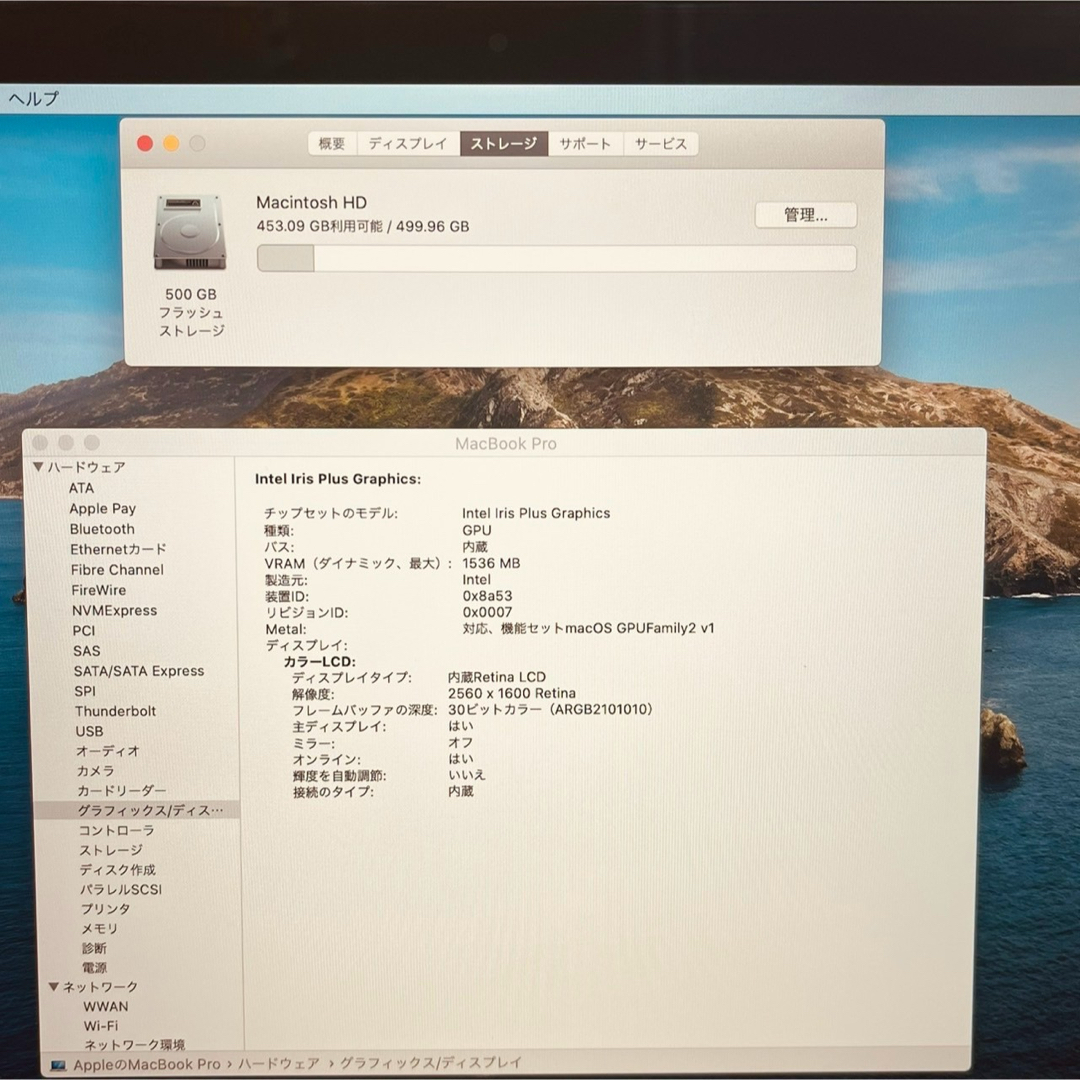Select 電源 in the sidebar

tap(94, 968)
